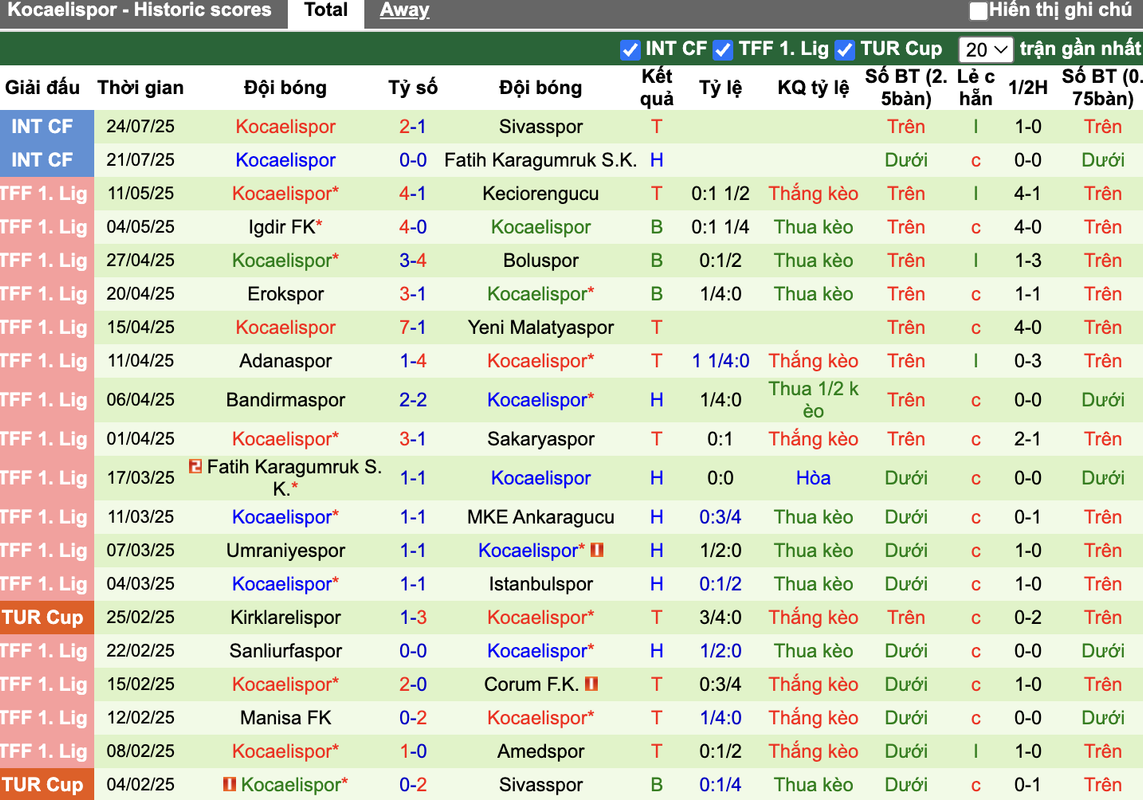Click Kocaelispor - Historic scores title
This screenshot has width=1143, height=800.
coord(139,10)
